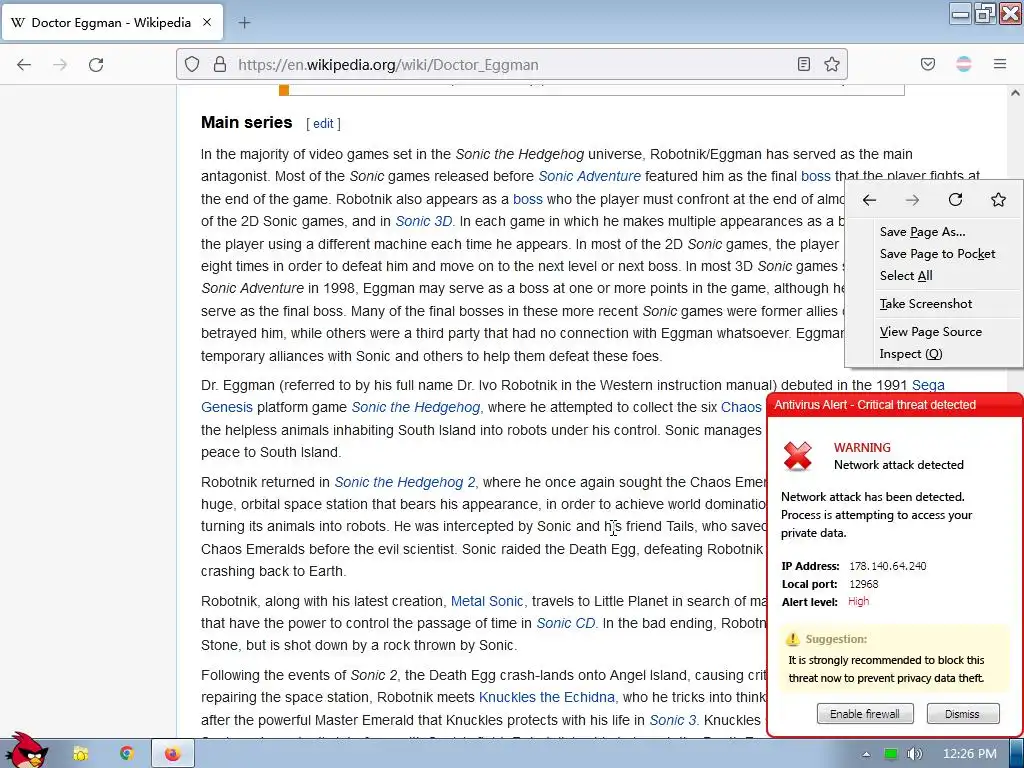Screen dimensions: 1024x768
Task: Click Back arrow in context menu
Action: pos(869,200)
